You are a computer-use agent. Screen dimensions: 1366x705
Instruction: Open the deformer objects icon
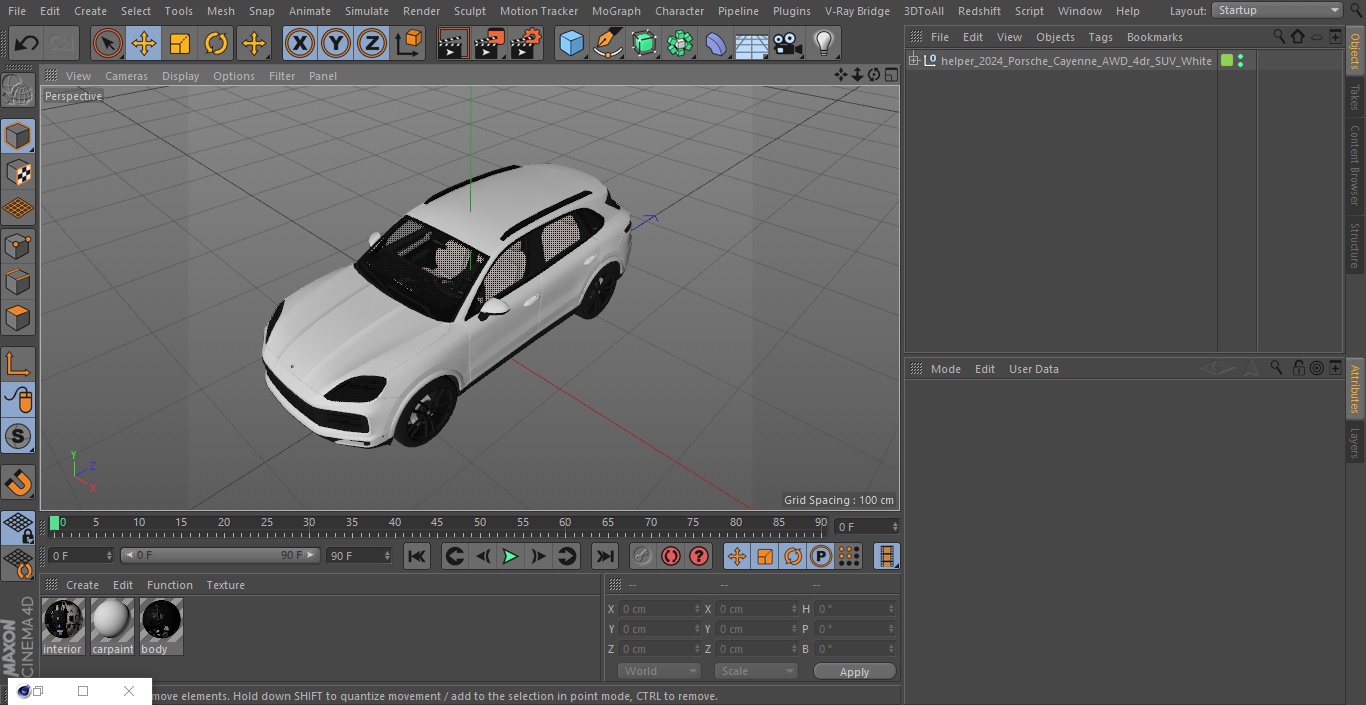click(x=716, y=44)
